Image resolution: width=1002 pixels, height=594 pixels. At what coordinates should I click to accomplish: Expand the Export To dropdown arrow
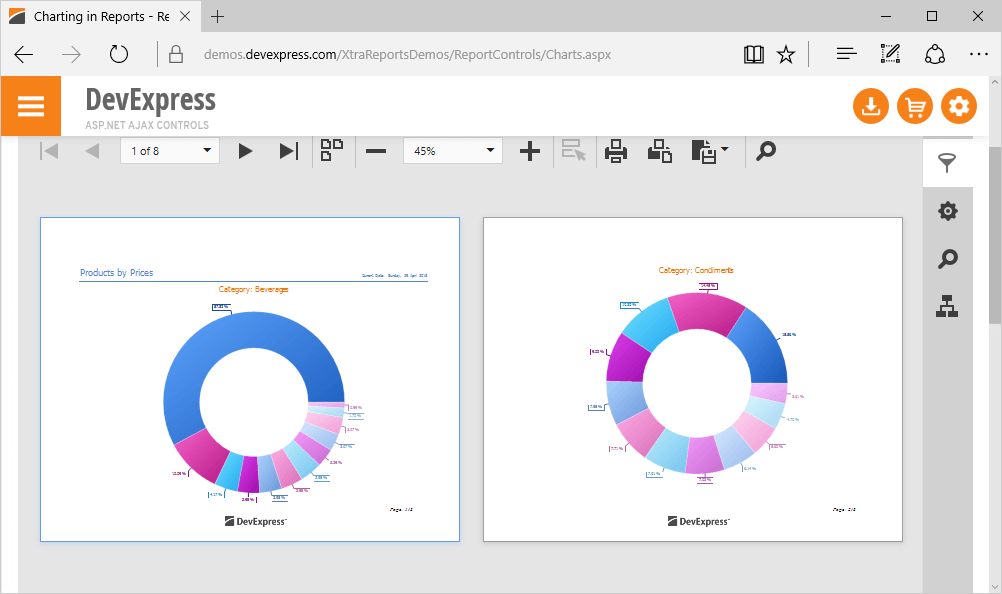point(724,151)
